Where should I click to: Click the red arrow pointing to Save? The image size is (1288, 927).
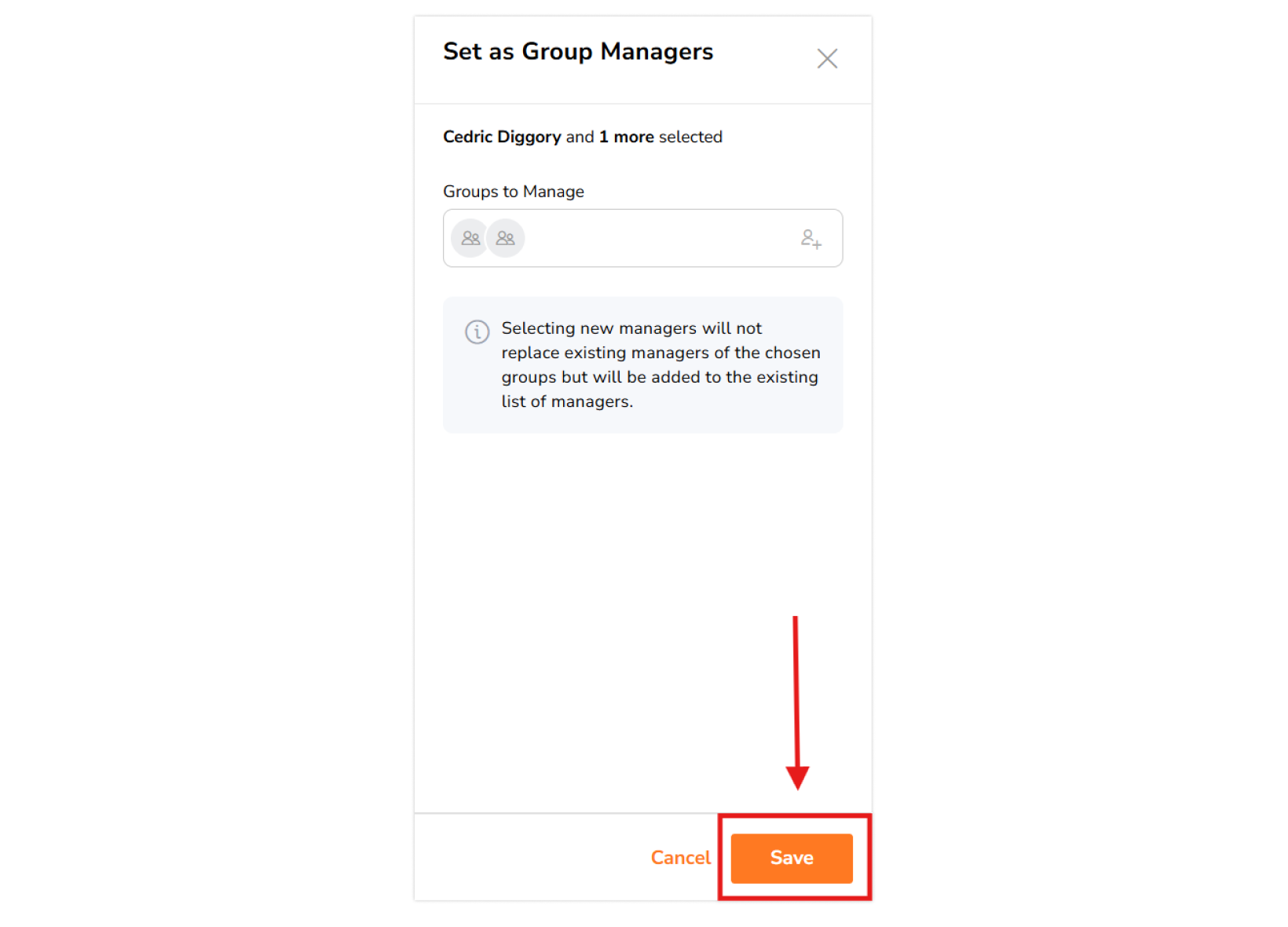point(797,702)
